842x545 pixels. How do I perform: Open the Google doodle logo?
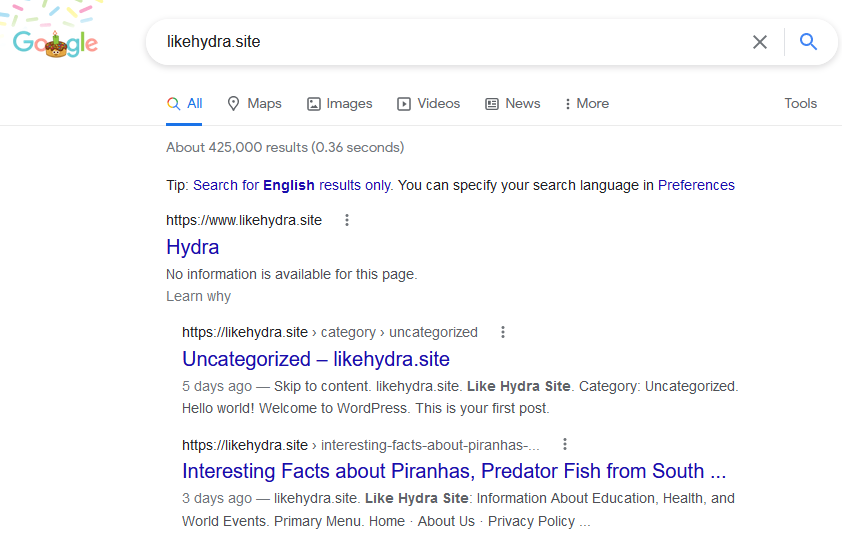pyautogui.click(x=55, y=43)
